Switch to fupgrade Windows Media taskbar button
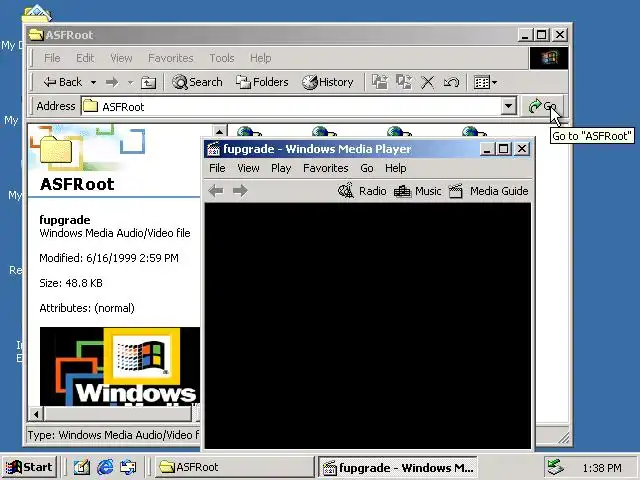The height and width of the screenshot is (480, 640). tap(398, 467)
